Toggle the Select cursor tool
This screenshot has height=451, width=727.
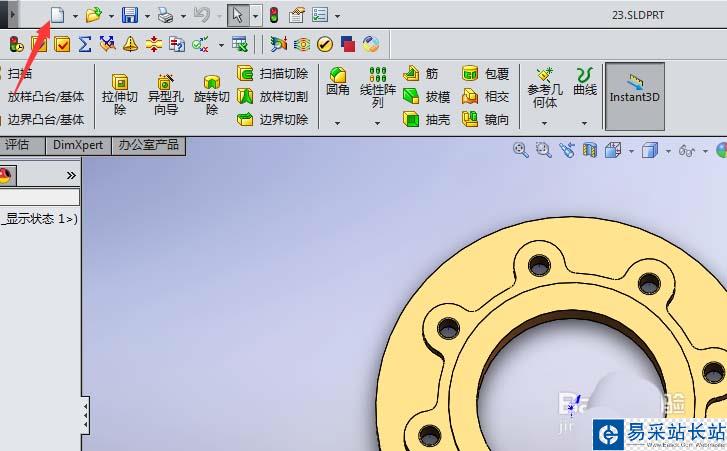pyautogui.click(x=238, y=15)
